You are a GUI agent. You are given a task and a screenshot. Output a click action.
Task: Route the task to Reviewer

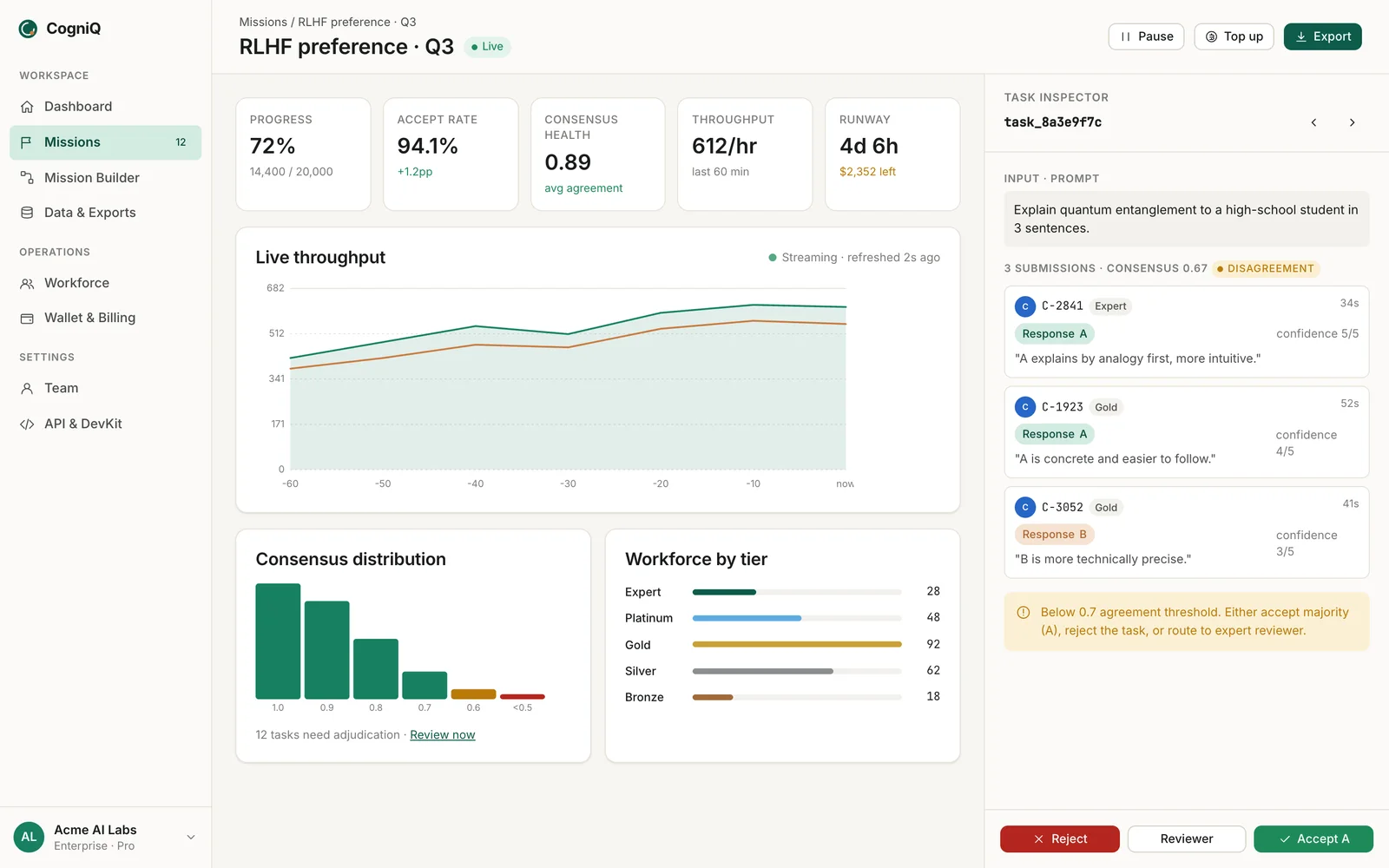pyautogui.click(x=1187, y=839)
